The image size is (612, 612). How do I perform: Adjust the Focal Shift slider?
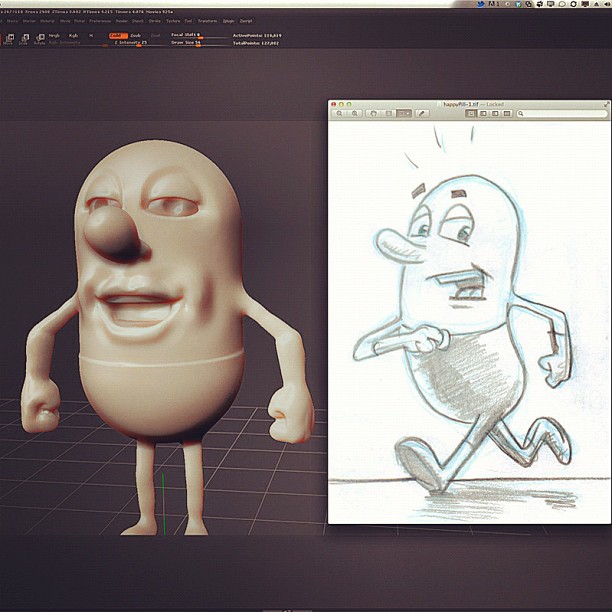[x=198, y=36]
